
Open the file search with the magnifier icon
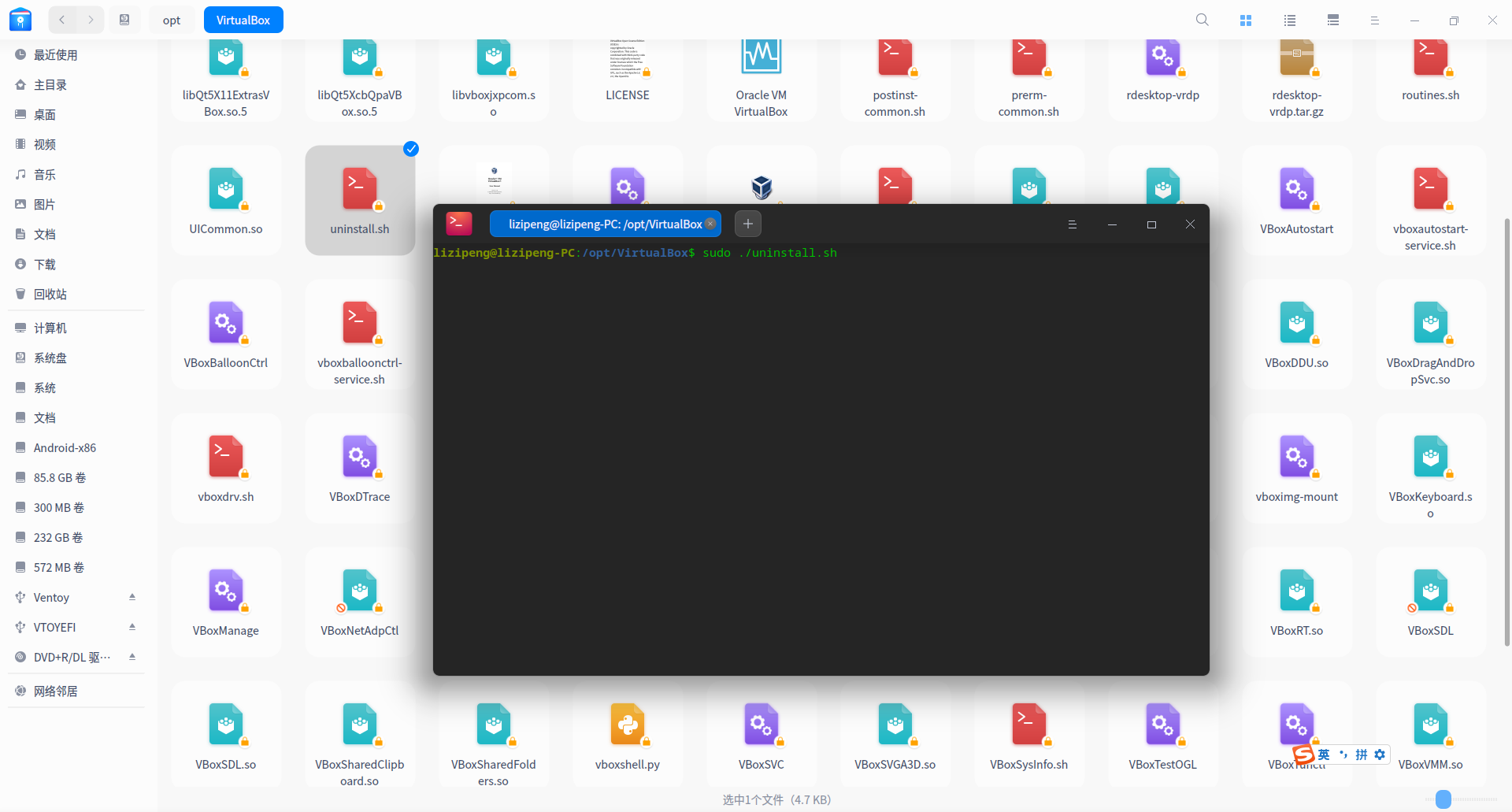pos(1202,20)
